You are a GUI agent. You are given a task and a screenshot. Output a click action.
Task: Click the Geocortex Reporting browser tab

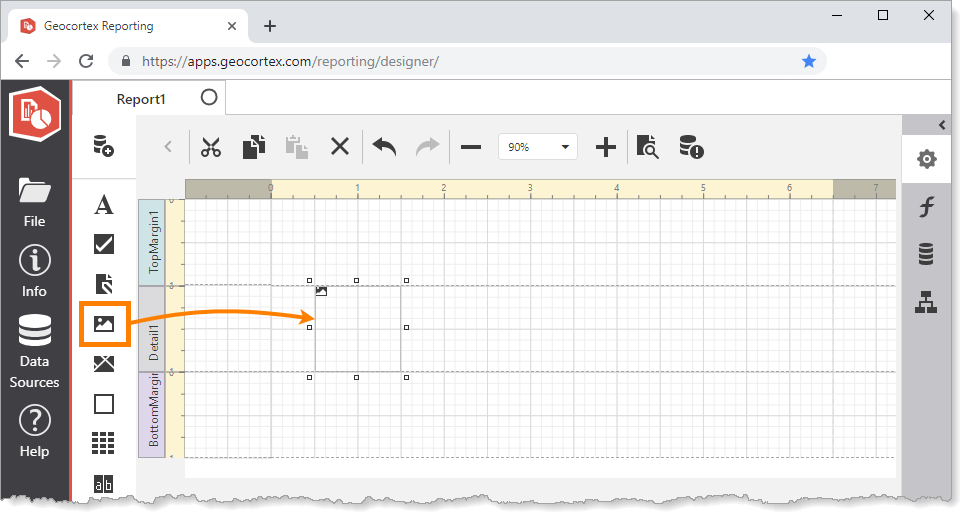click(129, 26)
